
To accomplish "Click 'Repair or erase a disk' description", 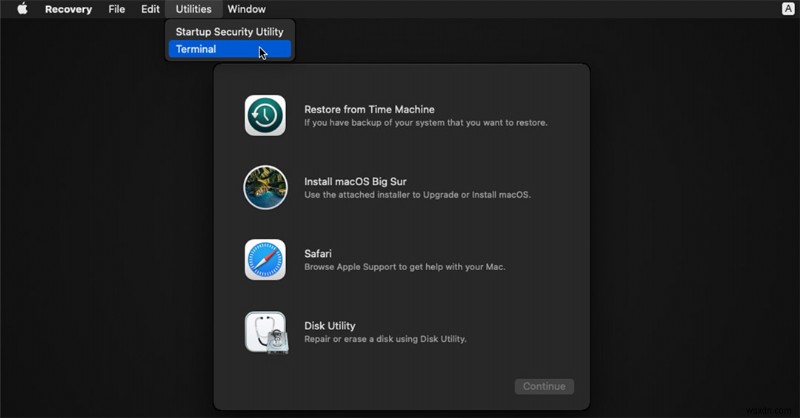I will click(x=385, y=339).
